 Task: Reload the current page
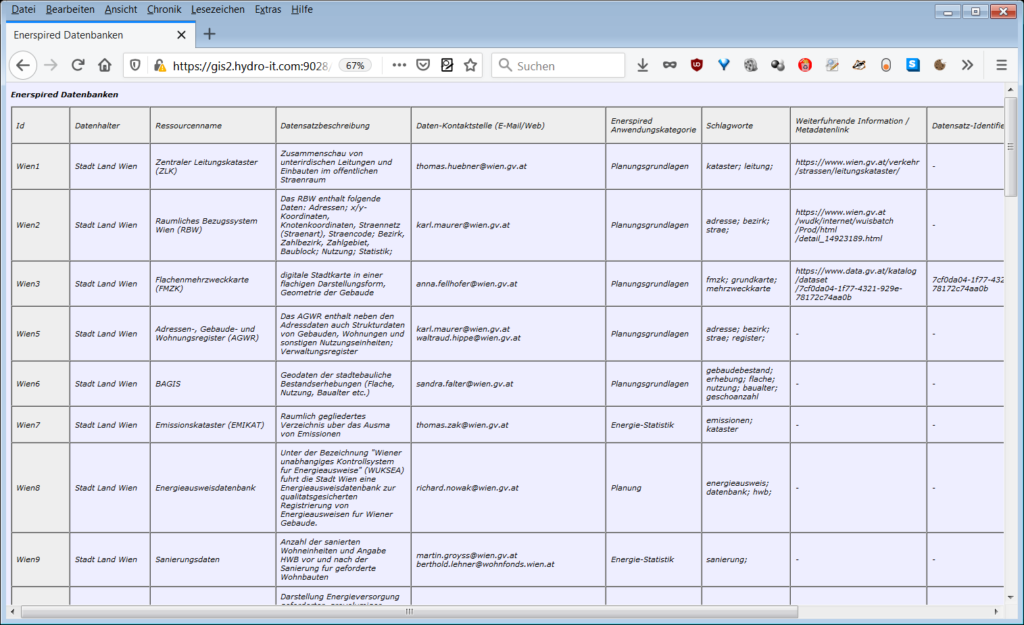click(x=78, y=65)
